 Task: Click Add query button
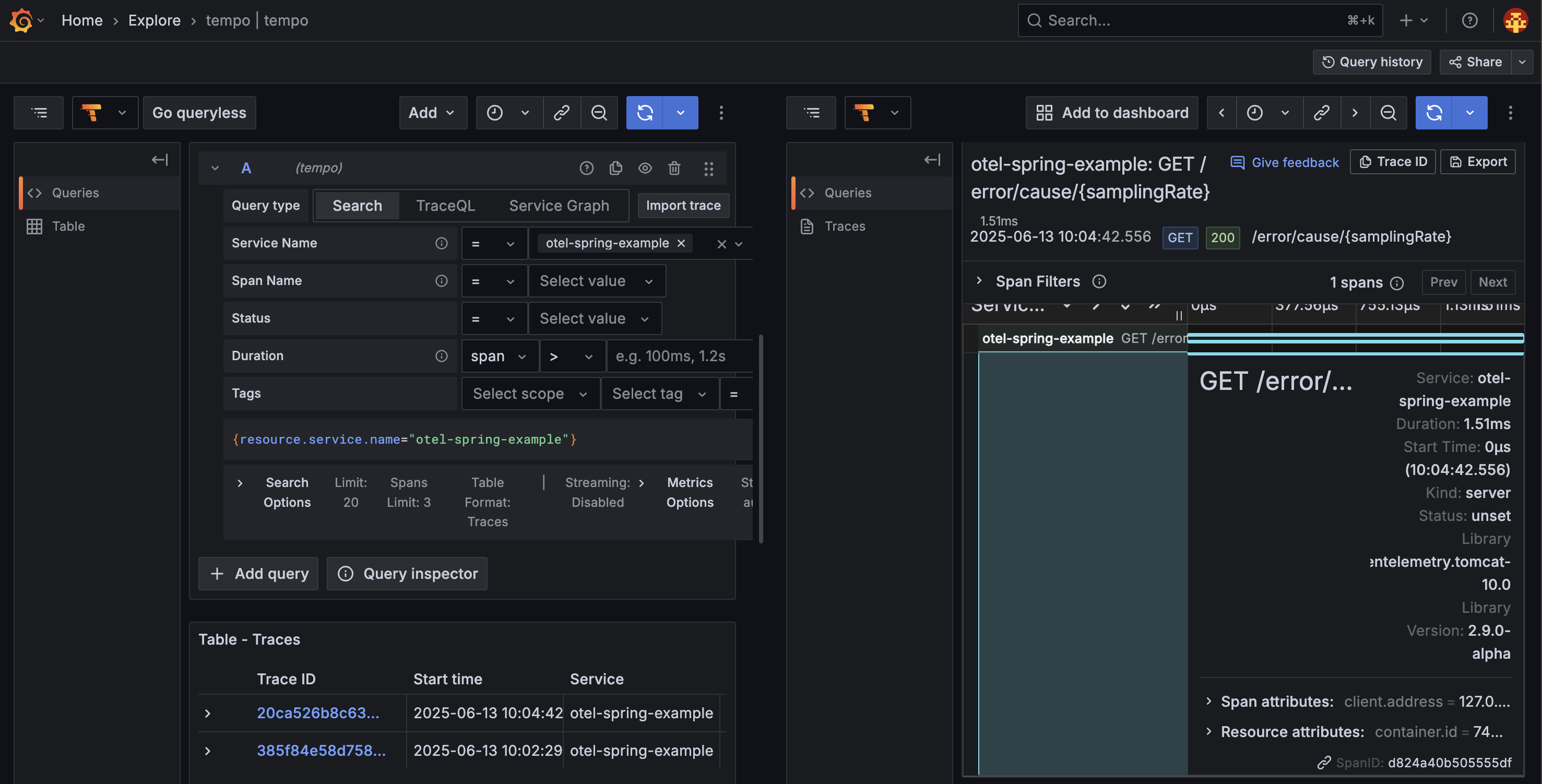tap(258, 573)
